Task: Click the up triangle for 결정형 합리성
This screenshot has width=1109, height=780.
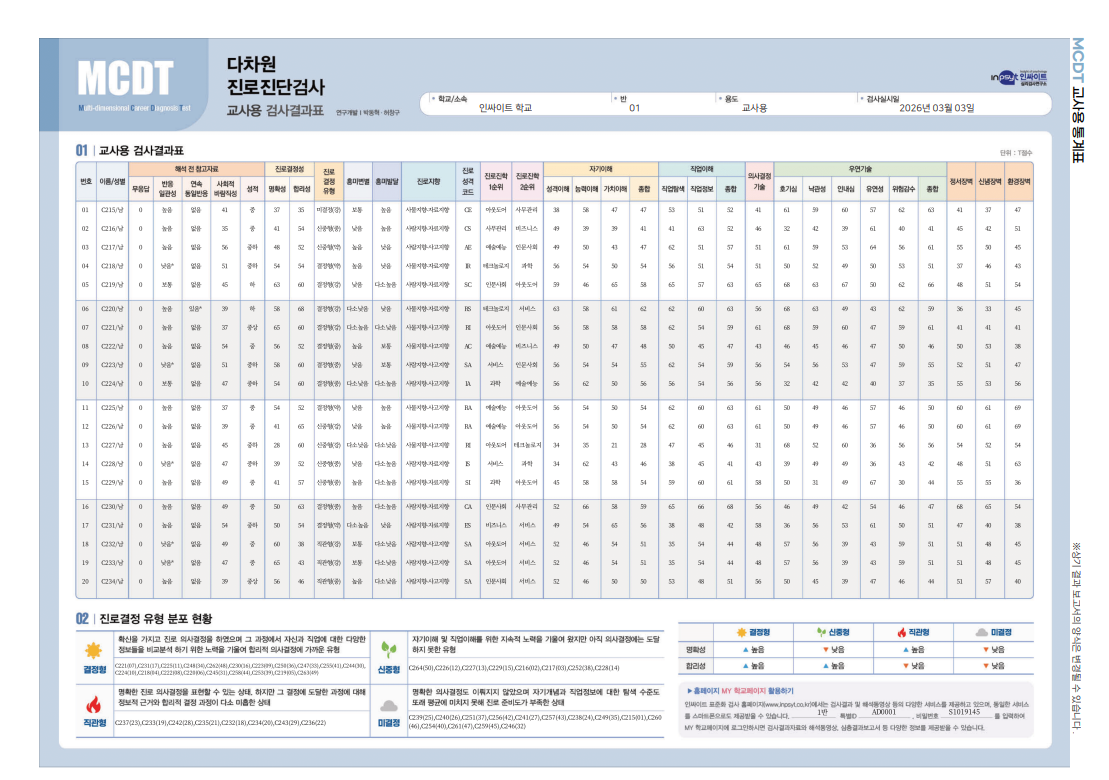Action: [745, 665]
